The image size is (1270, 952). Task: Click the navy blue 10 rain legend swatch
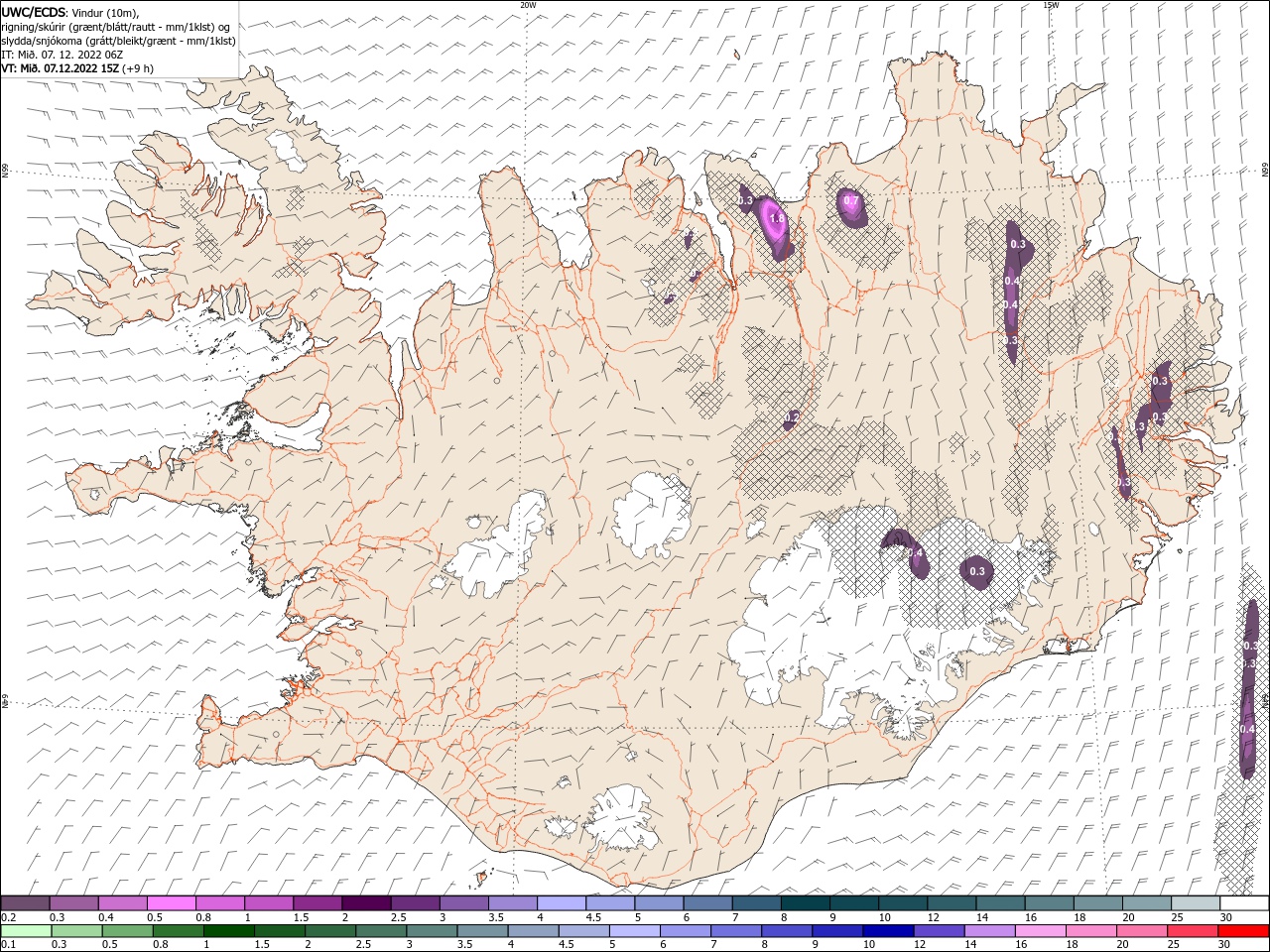[888, 931]
